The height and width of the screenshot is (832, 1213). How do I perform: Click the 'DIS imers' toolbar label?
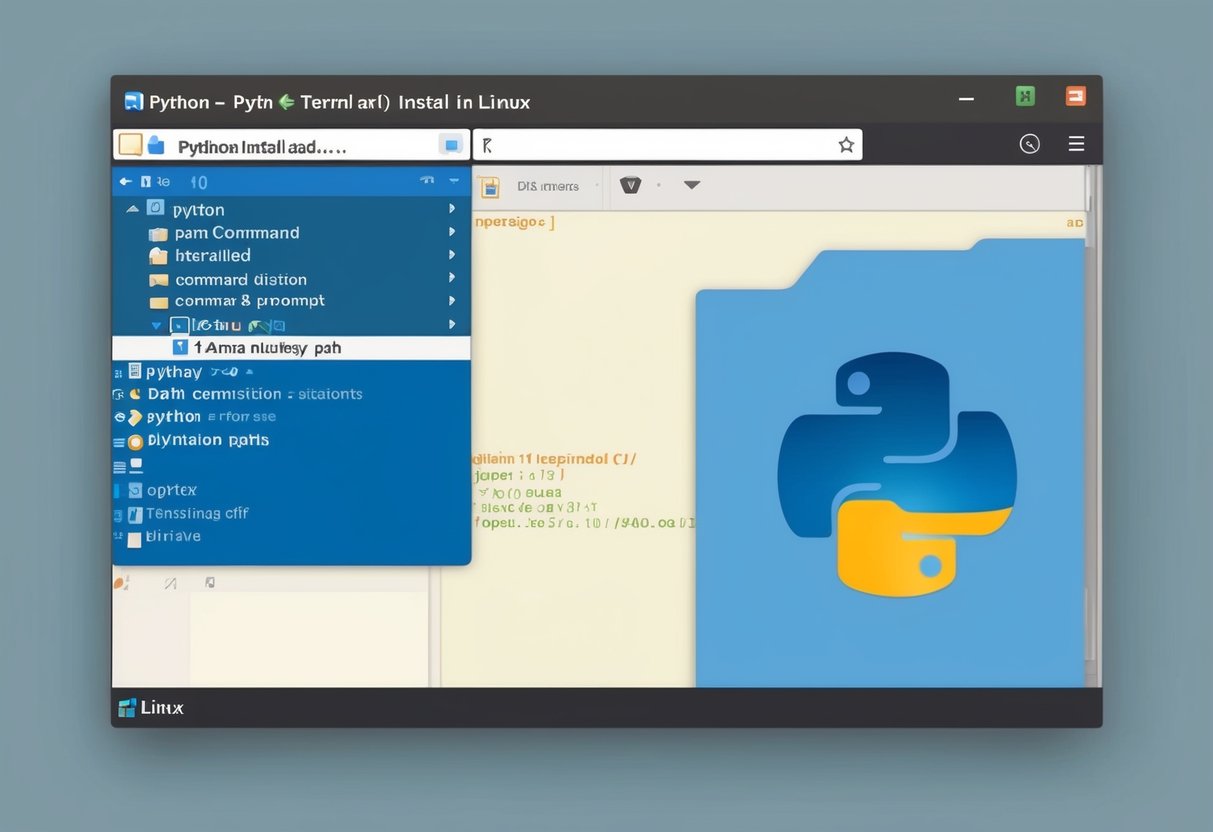pos(548,186)
